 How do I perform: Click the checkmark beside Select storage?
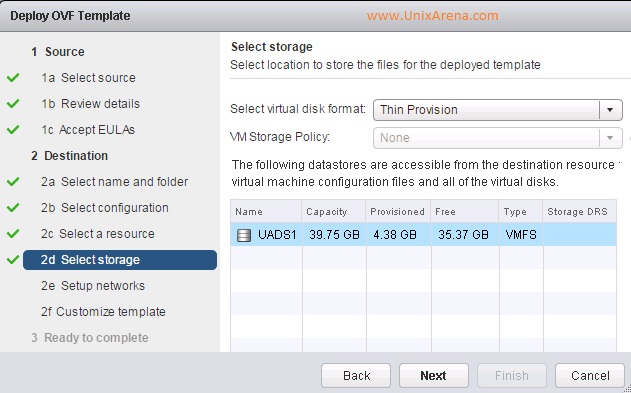13,259
